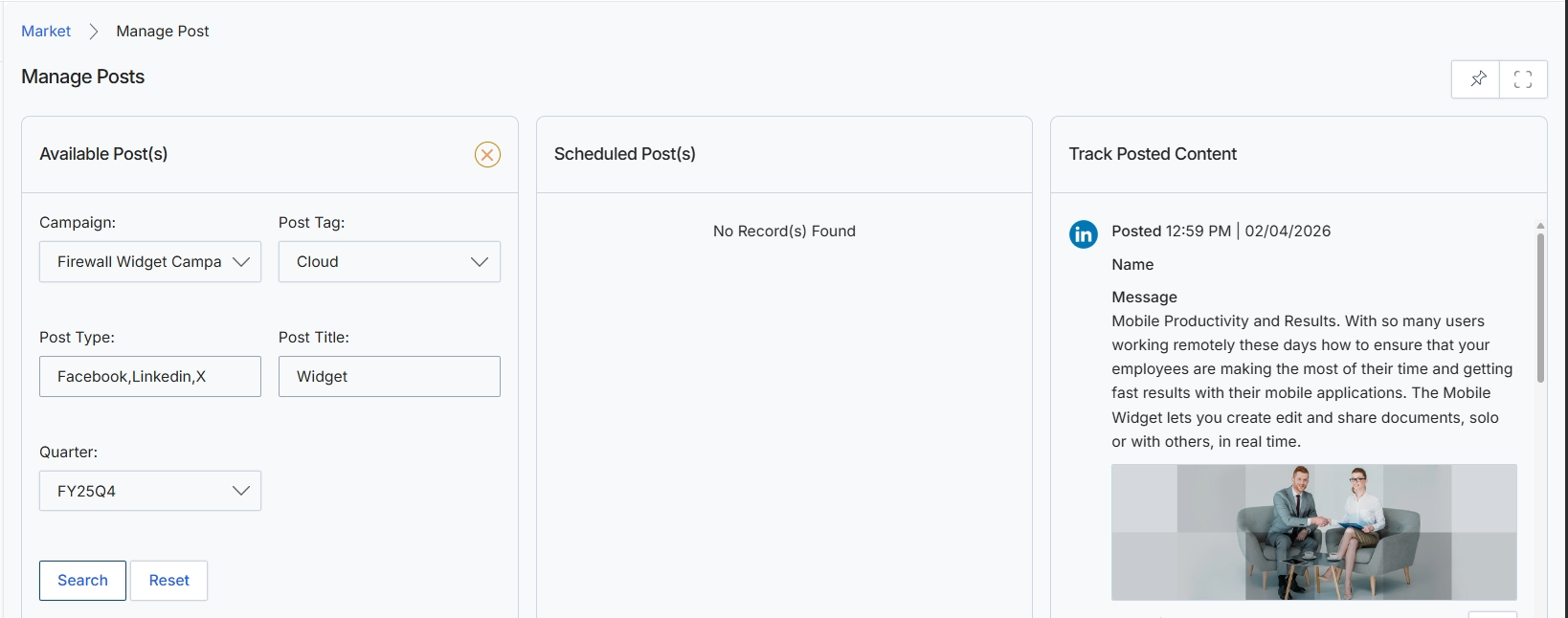Go to the Market breadcrumb link
This screenshot has height=618, width=1568.
(46, 32)
